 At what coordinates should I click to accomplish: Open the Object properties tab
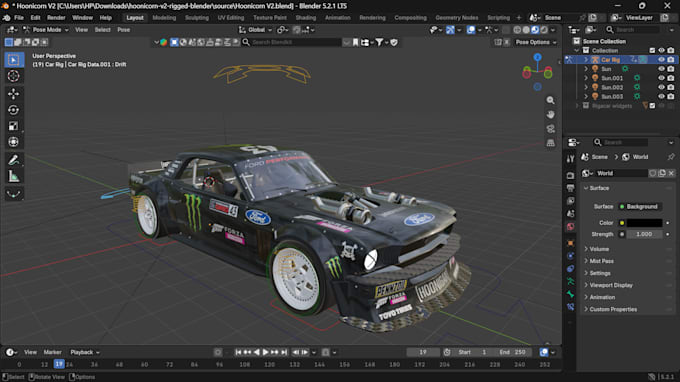(570, 243)
